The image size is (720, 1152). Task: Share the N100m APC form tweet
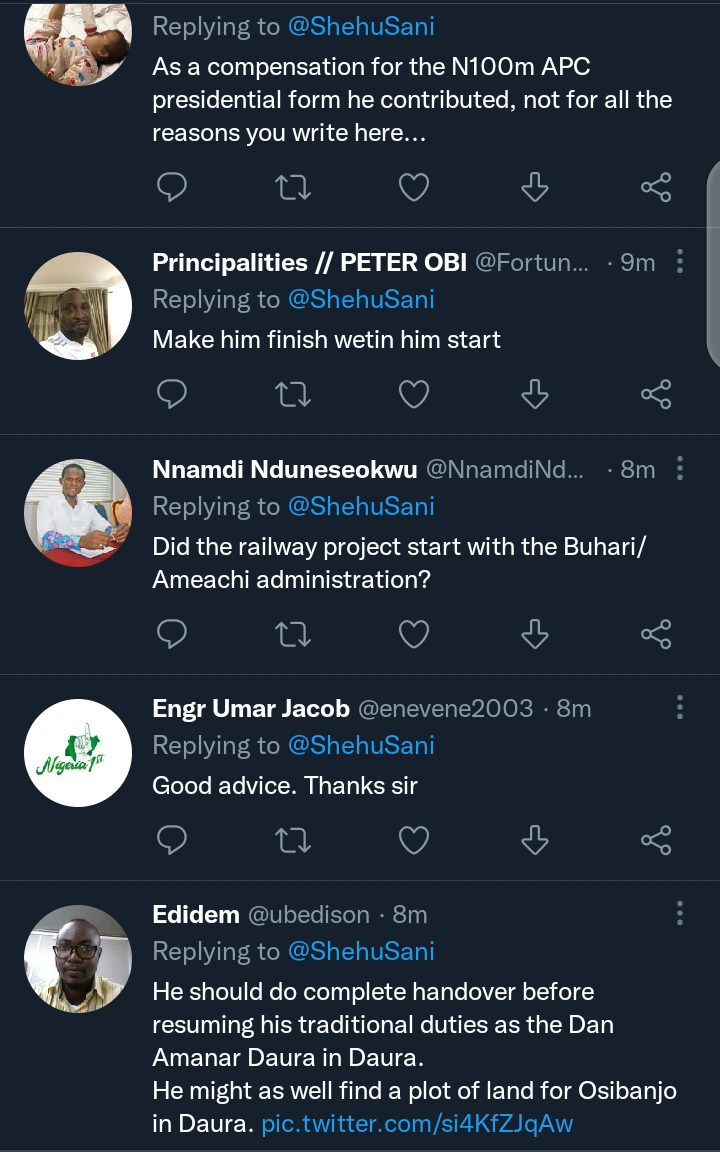[x=655, y=187]
